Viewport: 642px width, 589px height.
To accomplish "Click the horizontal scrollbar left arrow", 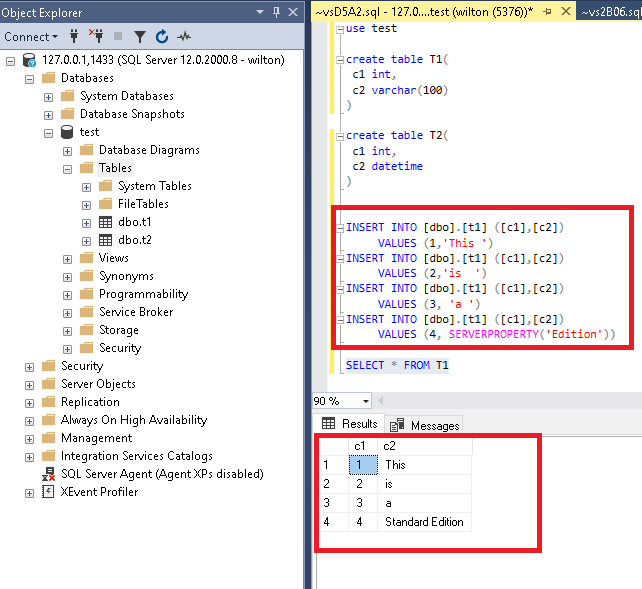I will pyautogui.click(x=380, y=401).
